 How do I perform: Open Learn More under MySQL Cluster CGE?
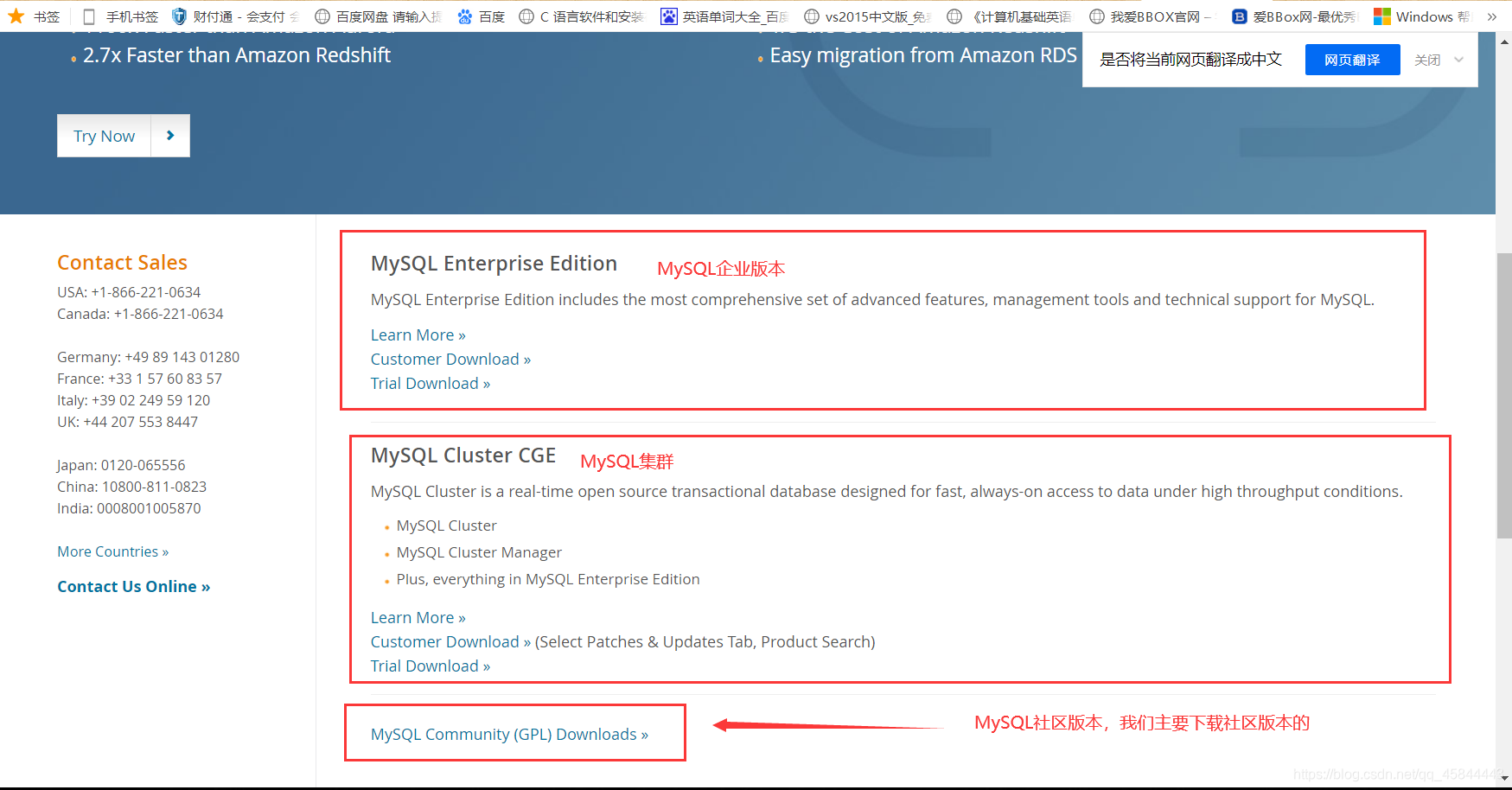click(418, 618)
